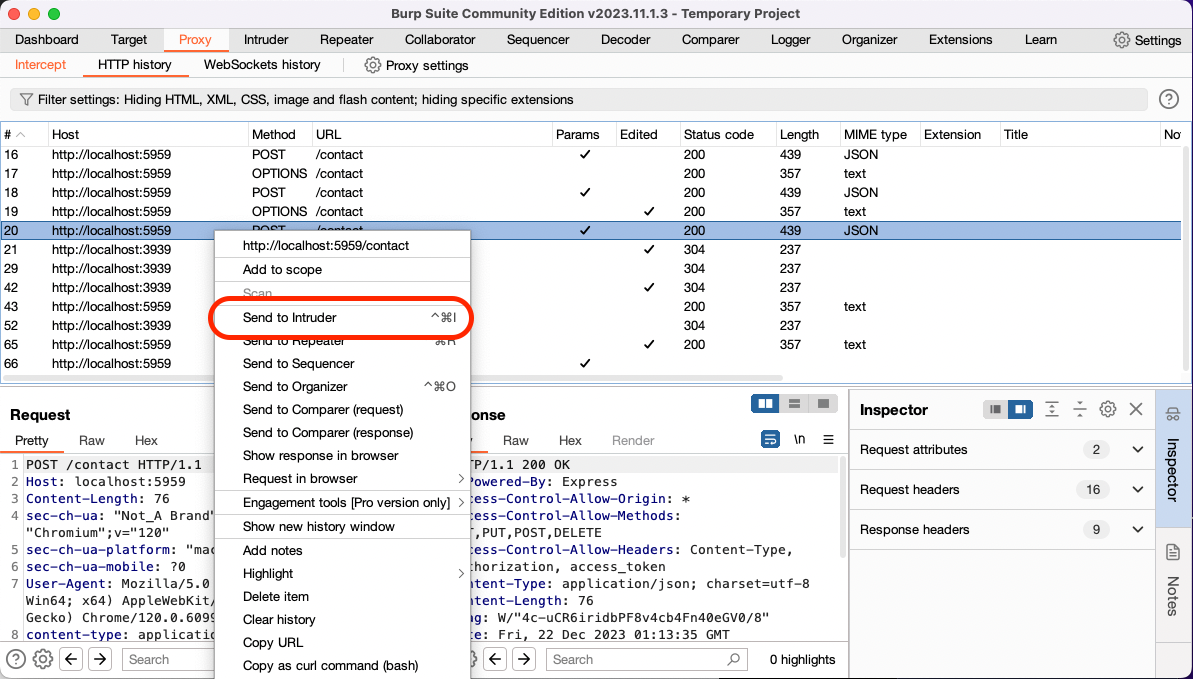This screenshot has width=1193, height=679.
Task: Choose Copy URL
Action: 342,642
